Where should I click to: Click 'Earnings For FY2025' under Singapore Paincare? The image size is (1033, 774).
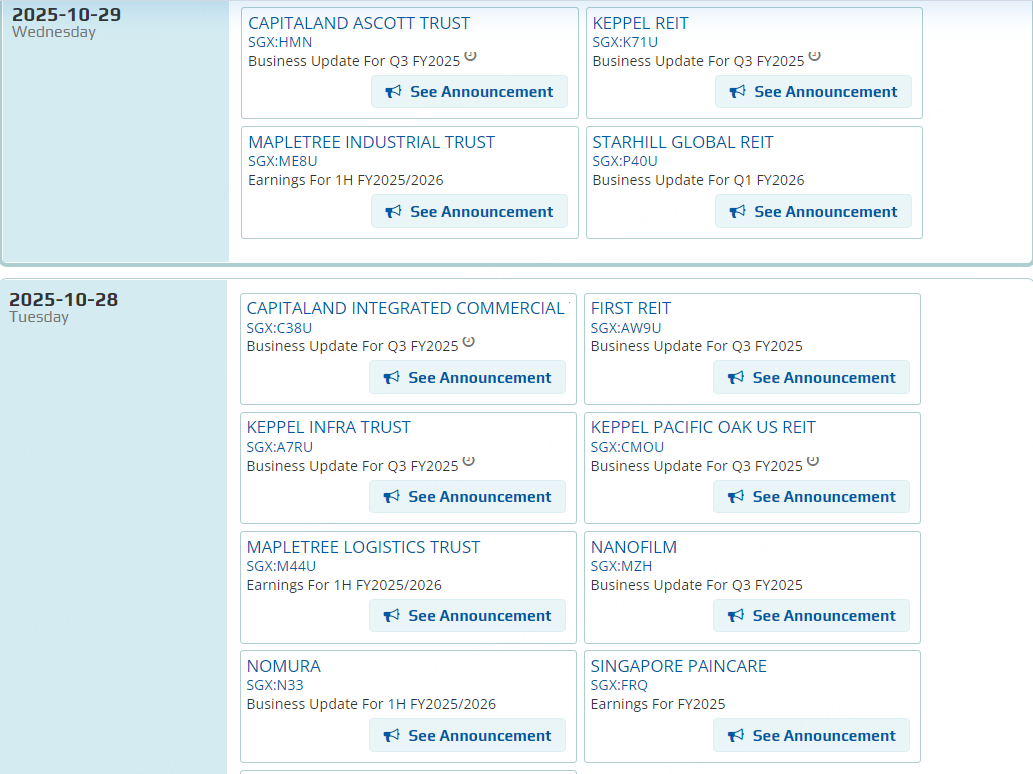[x=658, y=704]
